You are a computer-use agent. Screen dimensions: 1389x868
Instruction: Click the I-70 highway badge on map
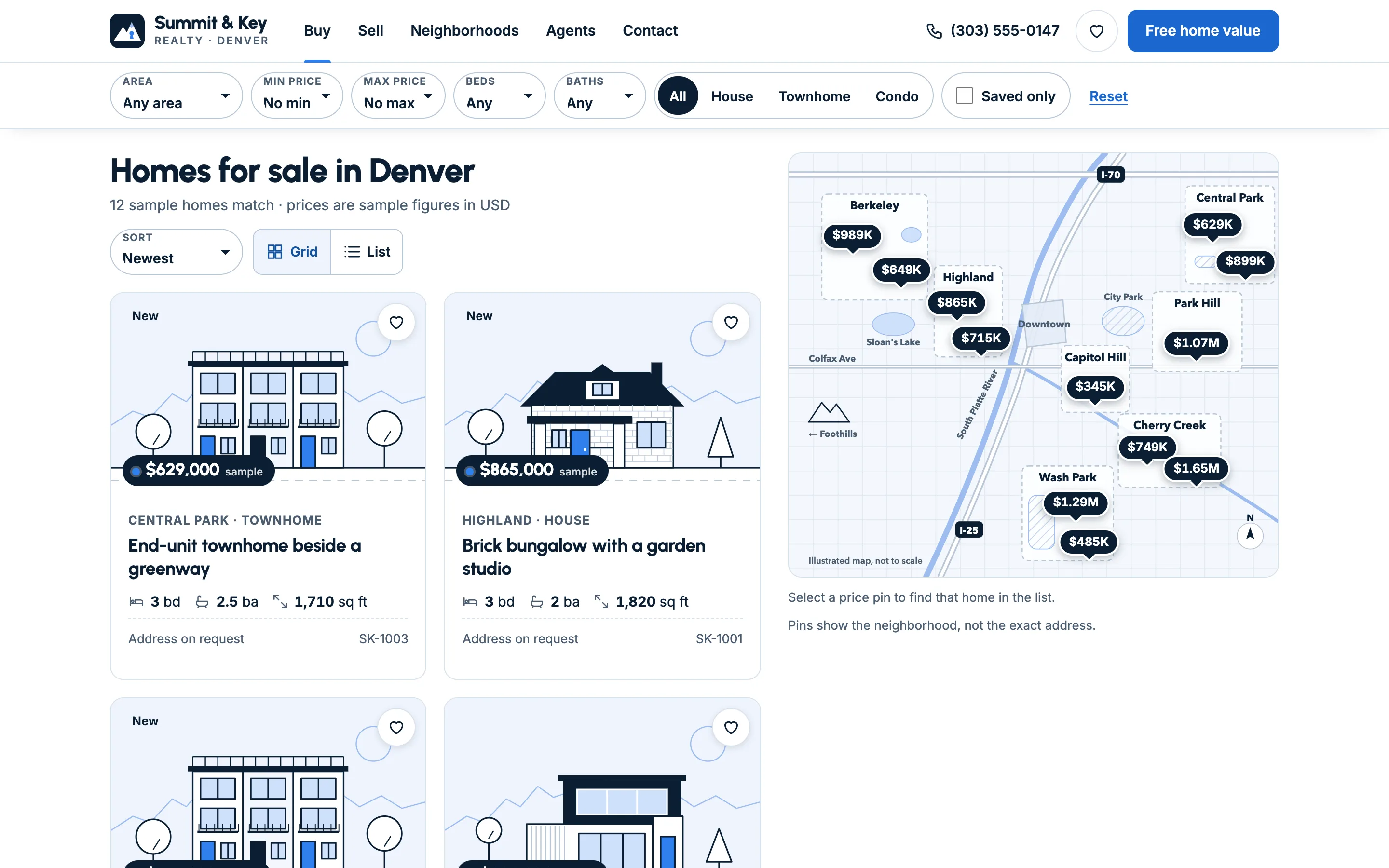(x=1110, y=175)
